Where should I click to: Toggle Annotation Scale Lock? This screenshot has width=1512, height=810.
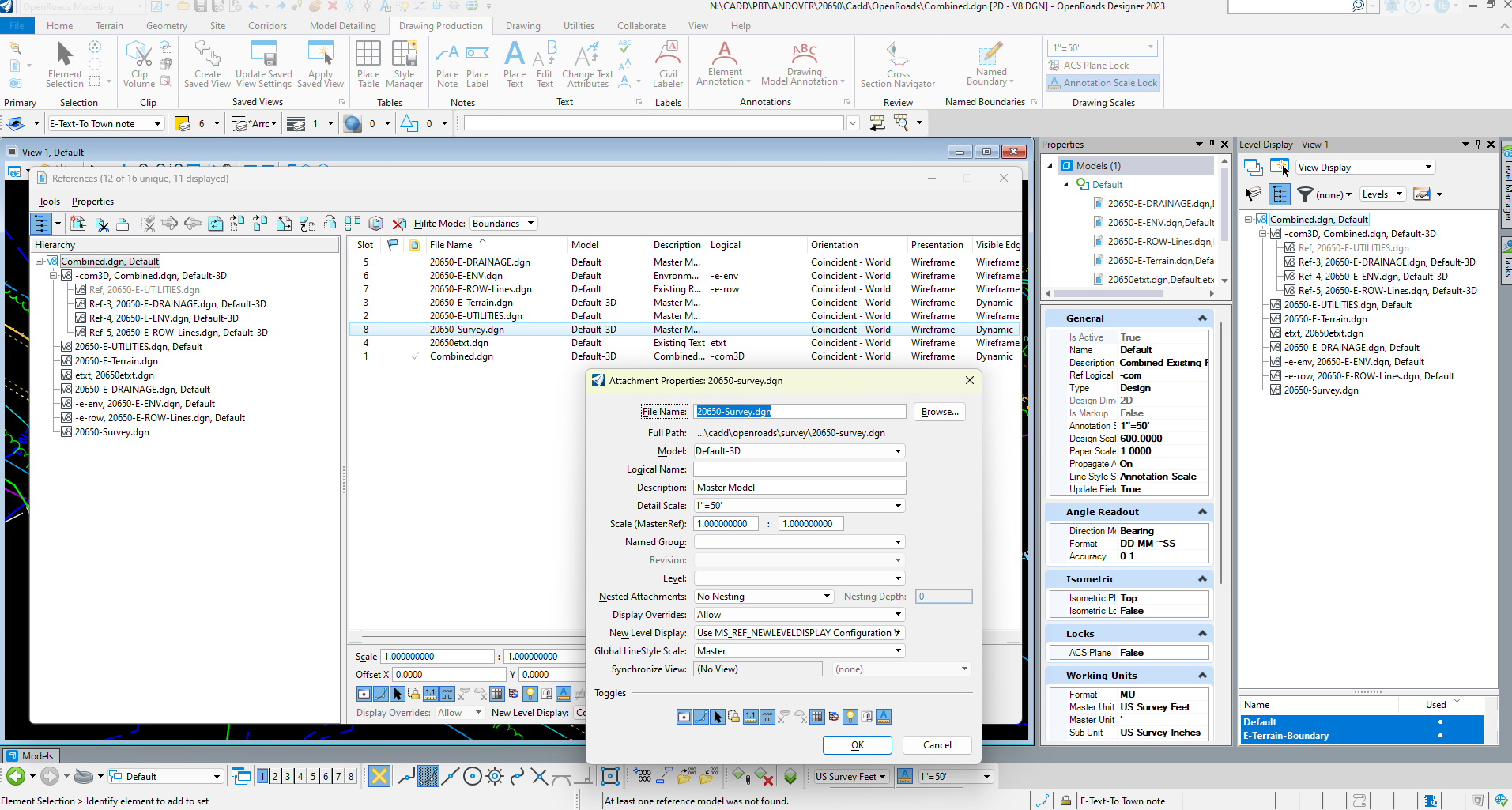click(1102, 82)
